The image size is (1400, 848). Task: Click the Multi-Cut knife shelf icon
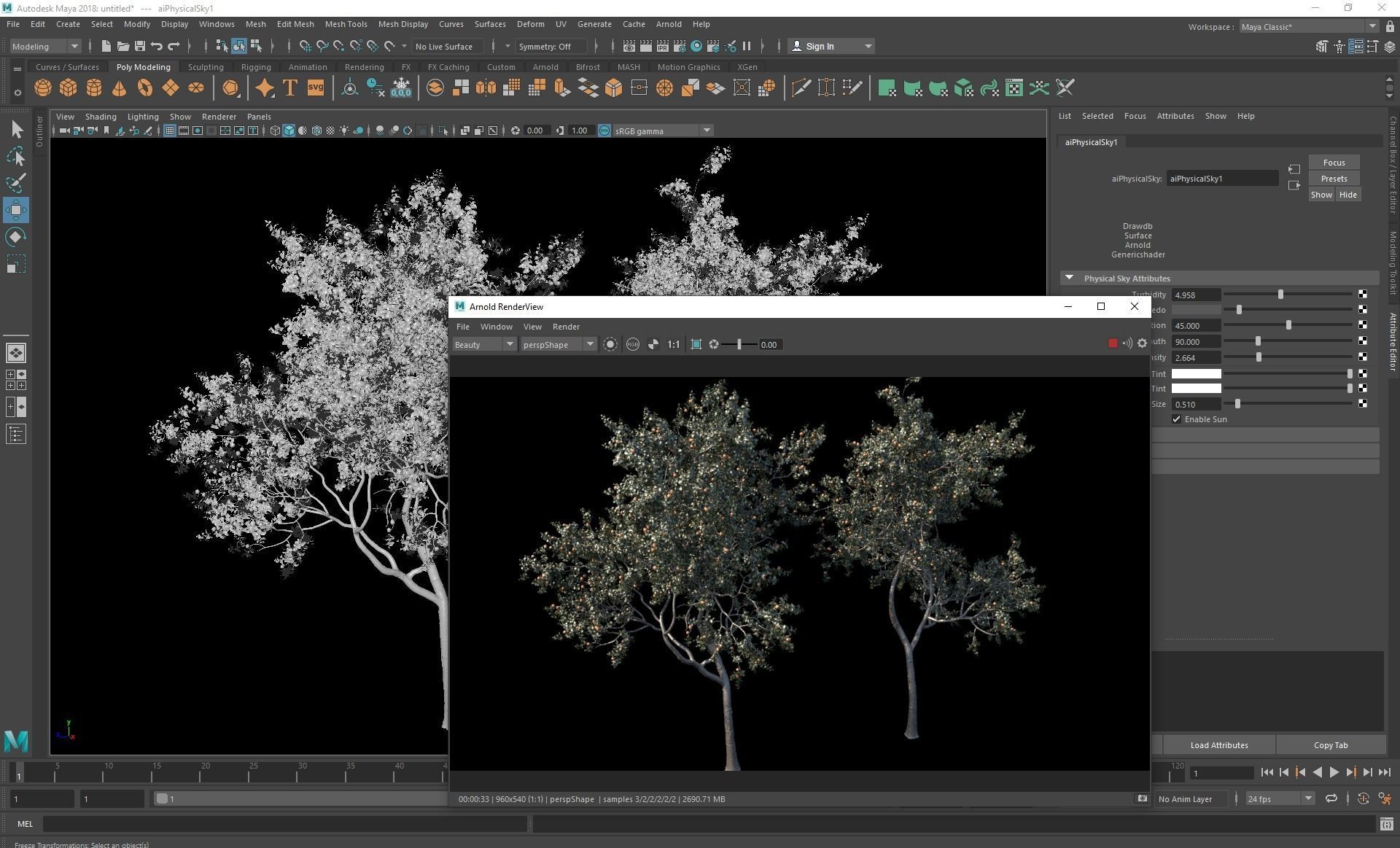(x=801, y=88)
